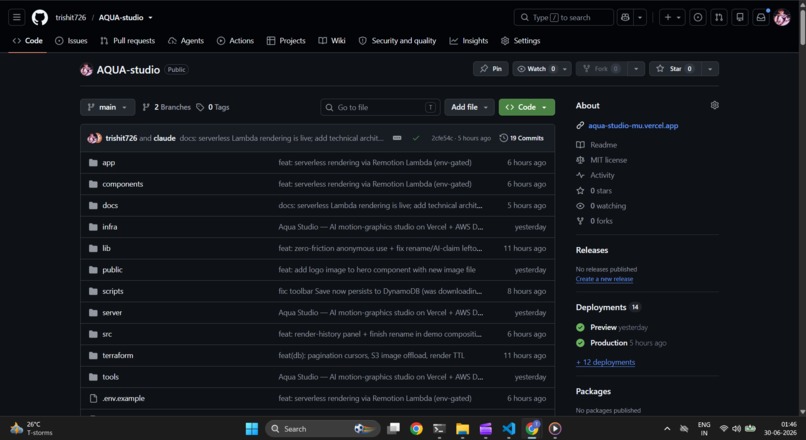806x440 pixels.
Task: Open the issues shortcut icon in header
Action: (x=698, y=17)
